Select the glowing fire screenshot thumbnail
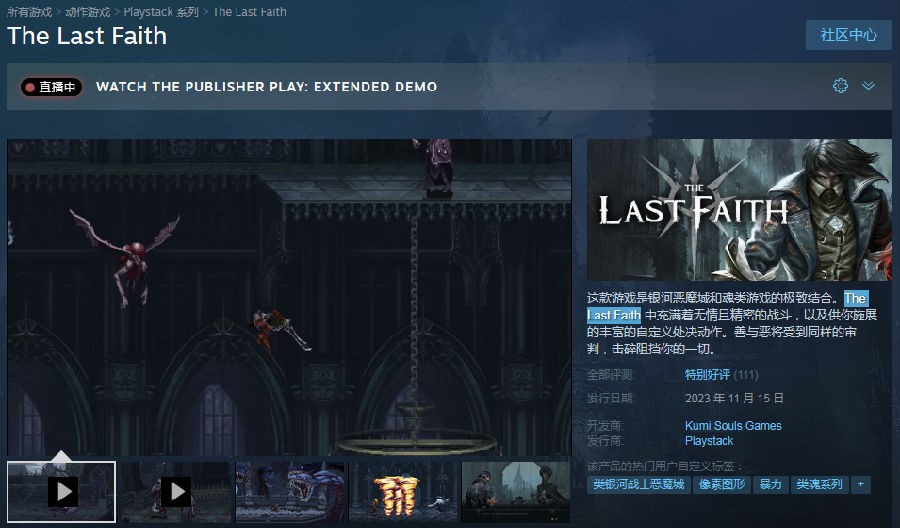Screen dimensions: 900x528 click(403, 492)
